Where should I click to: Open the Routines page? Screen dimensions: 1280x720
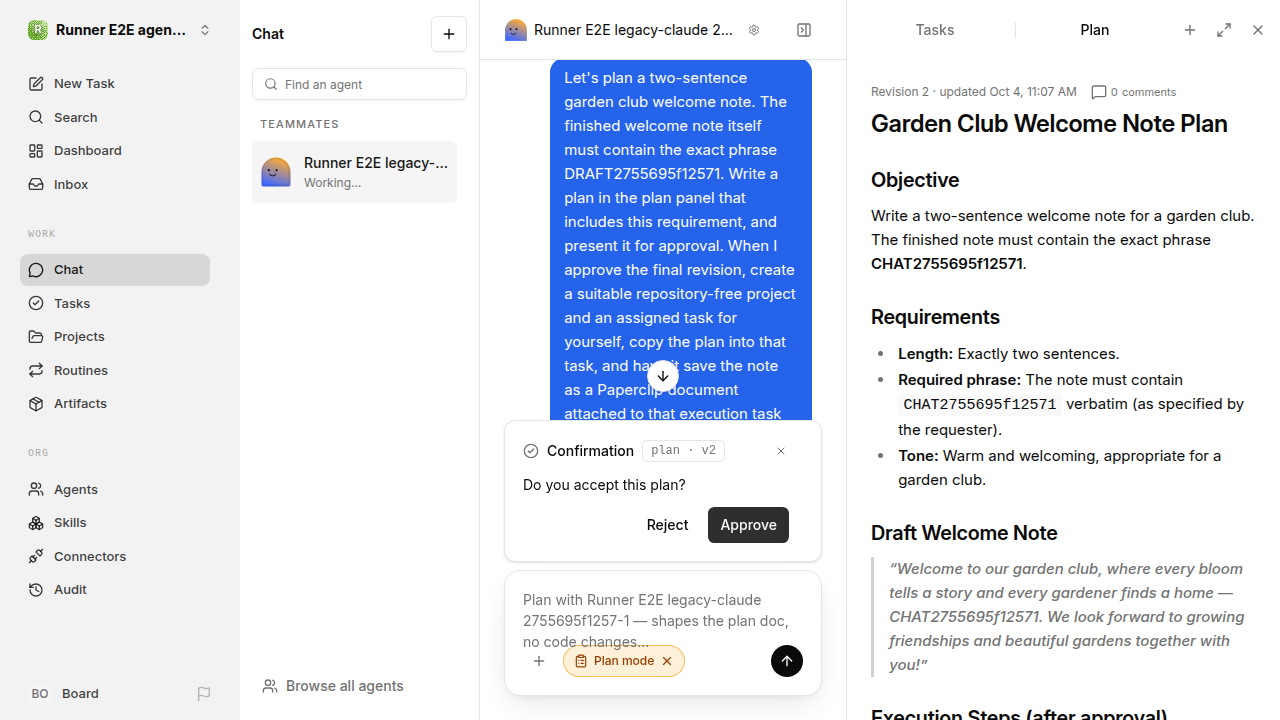(x=115, y=370)
